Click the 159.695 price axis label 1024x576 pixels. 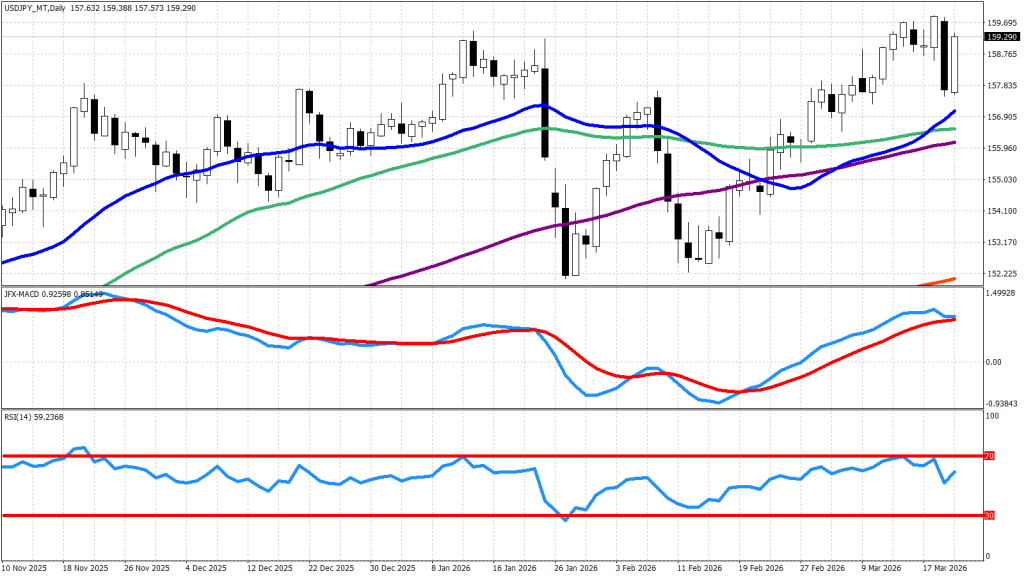coord(1002,23)
